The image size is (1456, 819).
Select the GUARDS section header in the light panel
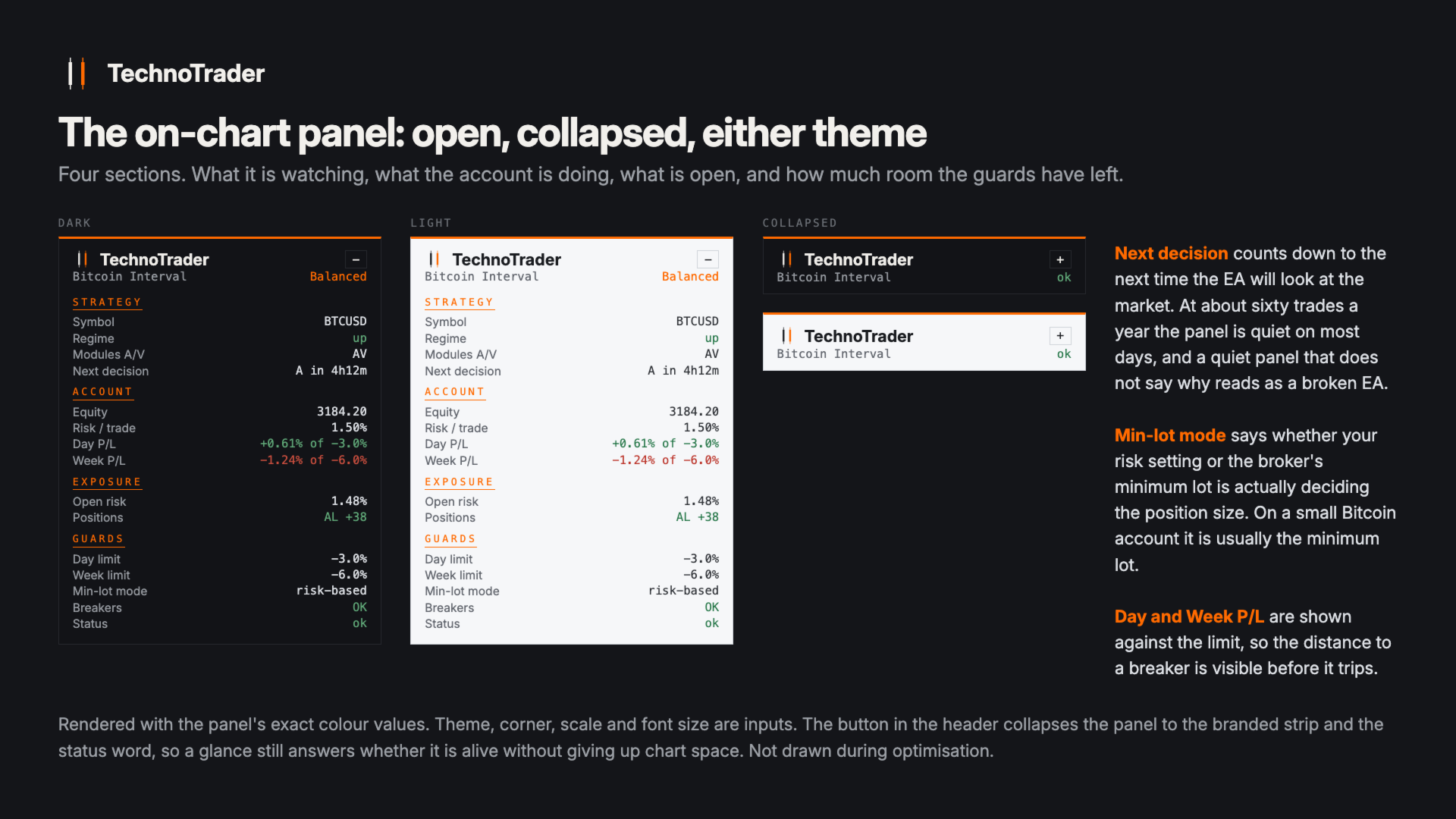450,539
